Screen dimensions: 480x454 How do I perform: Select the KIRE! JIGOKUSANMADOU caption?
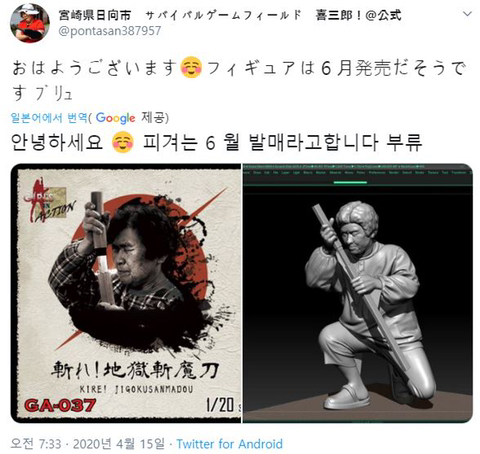click(x=136, y=389)
